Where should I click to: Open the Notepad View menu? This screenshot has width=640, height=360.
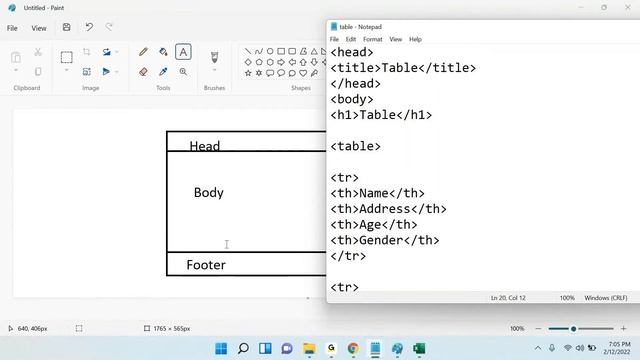pyautogui.click(x=396, y=39)
